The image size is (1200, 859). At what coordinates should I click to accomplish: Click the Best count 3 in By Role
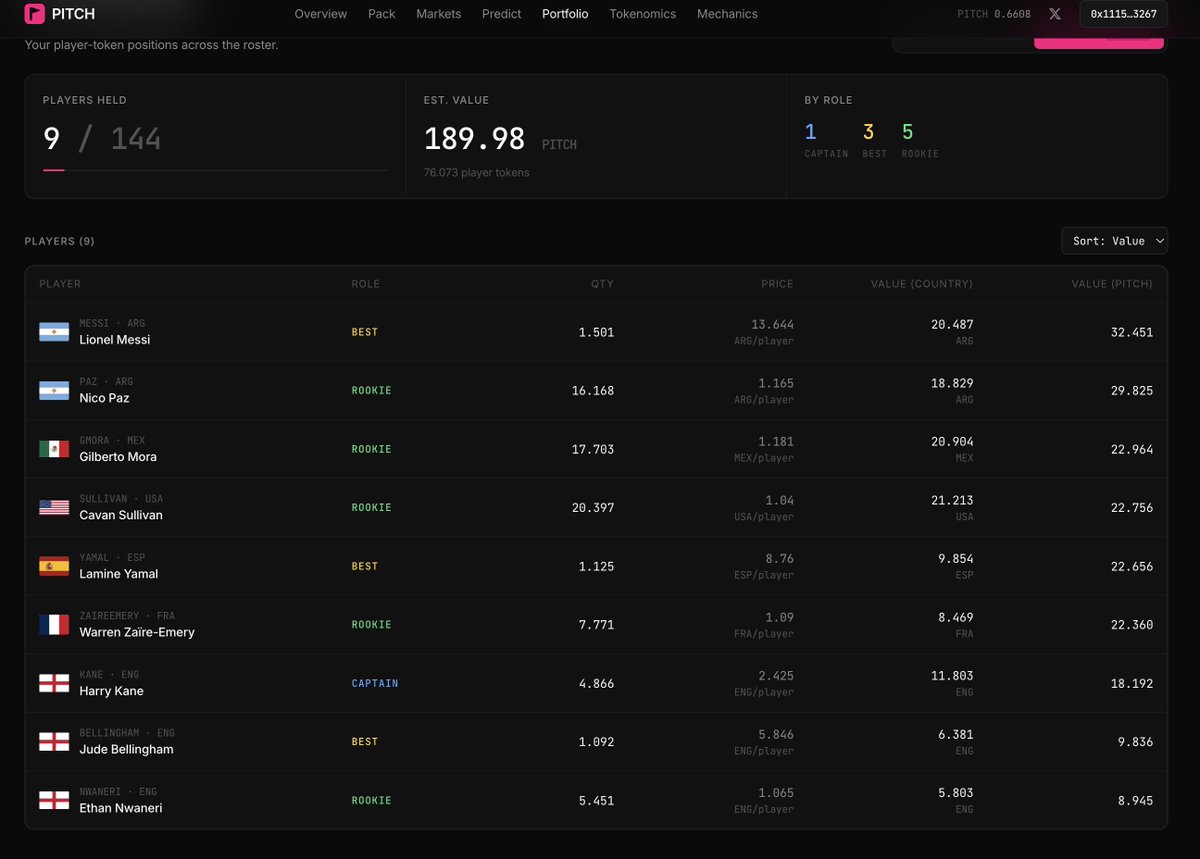pyautogui.click(x=868, y=132)
